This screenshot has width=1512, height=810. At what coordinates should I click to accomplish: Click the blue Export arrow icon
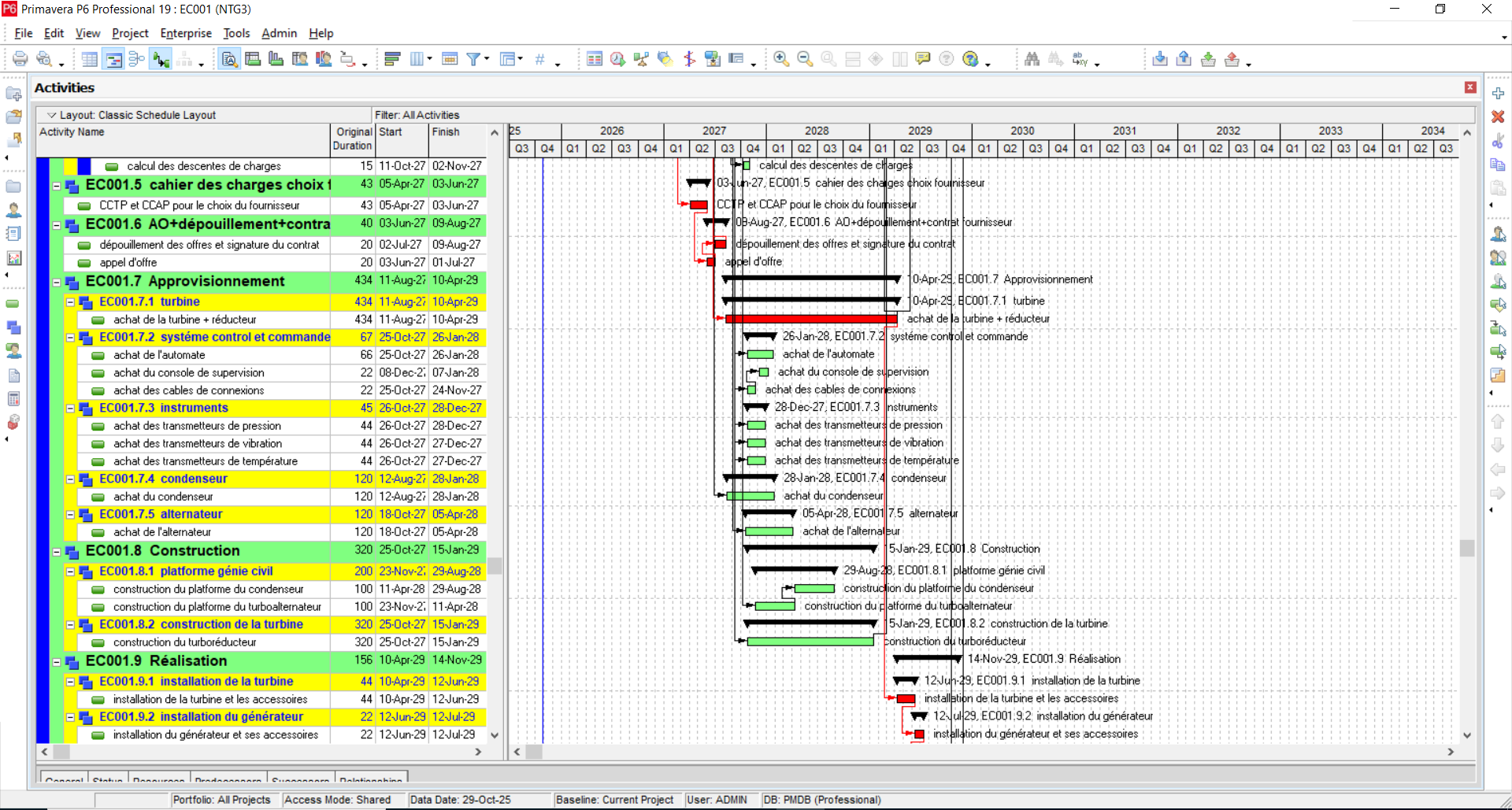click(1184, 59)
